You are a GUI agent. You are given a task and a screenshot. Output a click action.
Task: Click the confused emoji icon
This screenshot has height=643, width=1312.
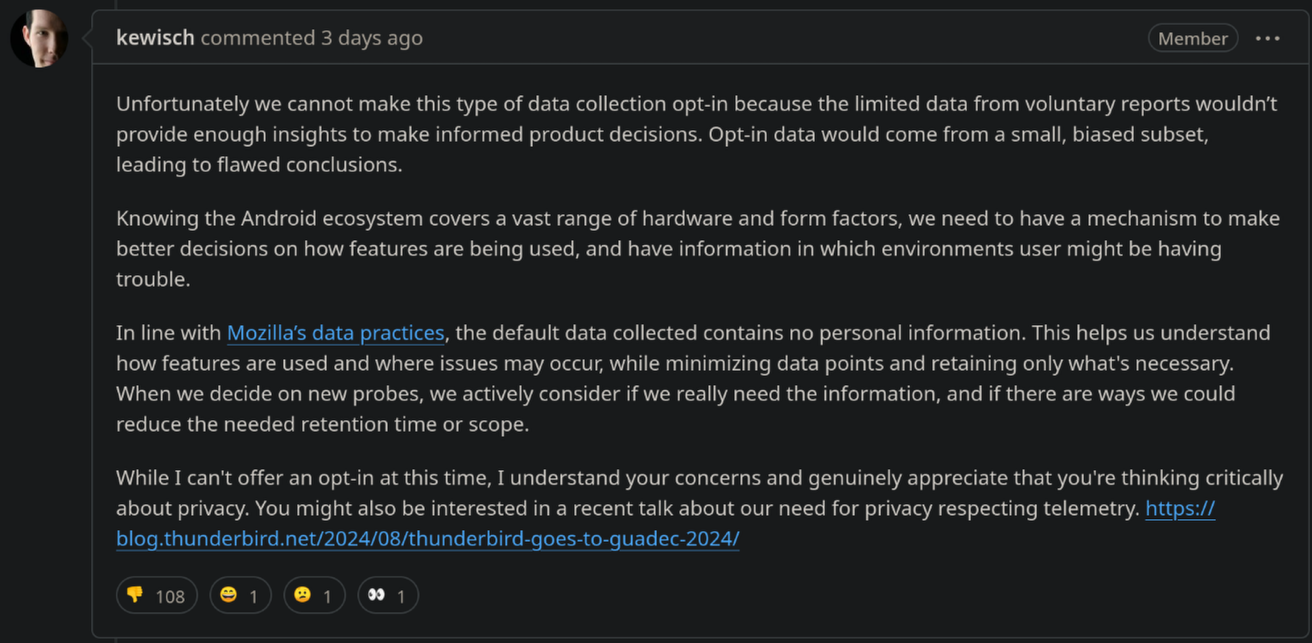(302, 596)
